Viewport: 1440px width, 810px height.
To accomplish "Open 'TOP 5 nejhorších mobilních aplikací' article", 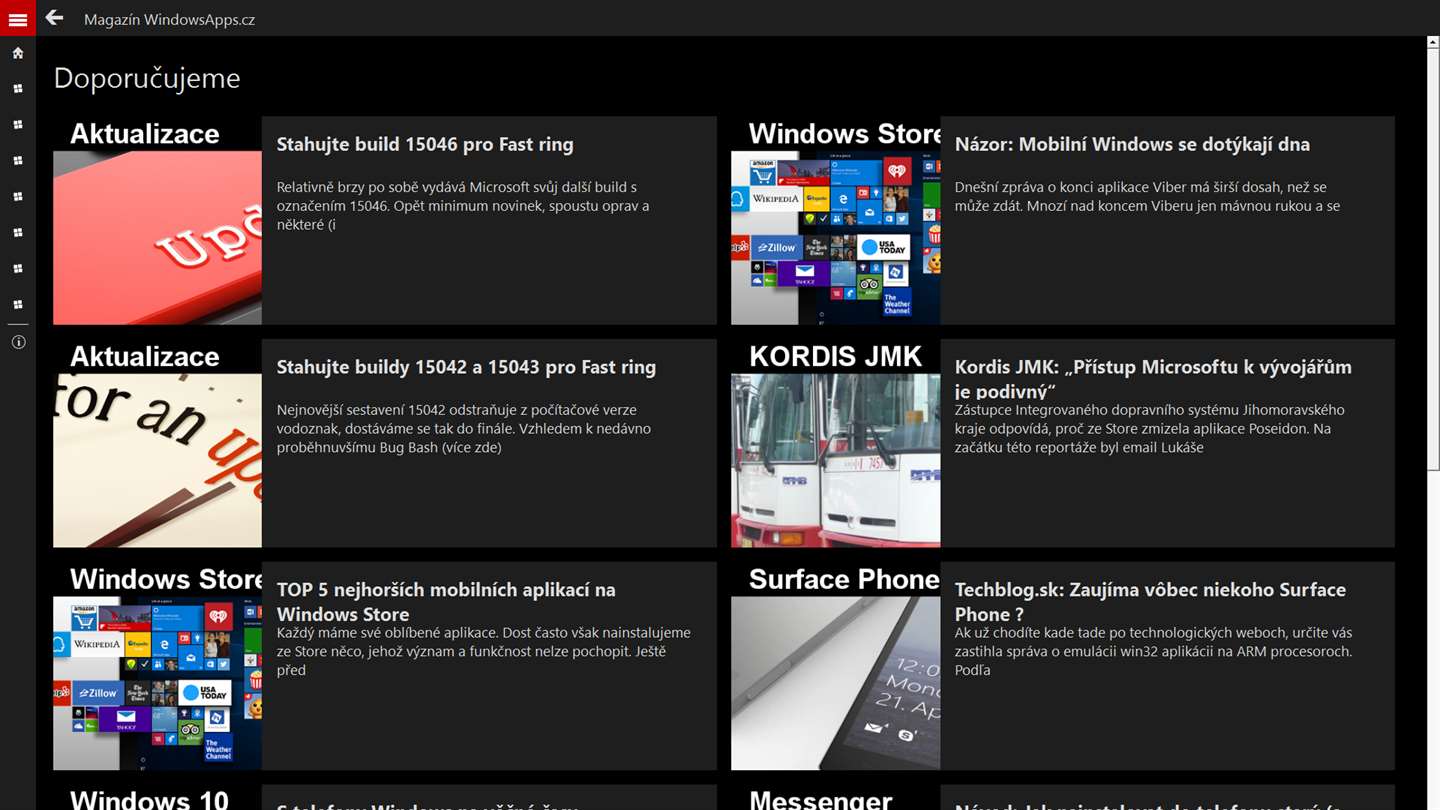I will click(x=446, y=602).
